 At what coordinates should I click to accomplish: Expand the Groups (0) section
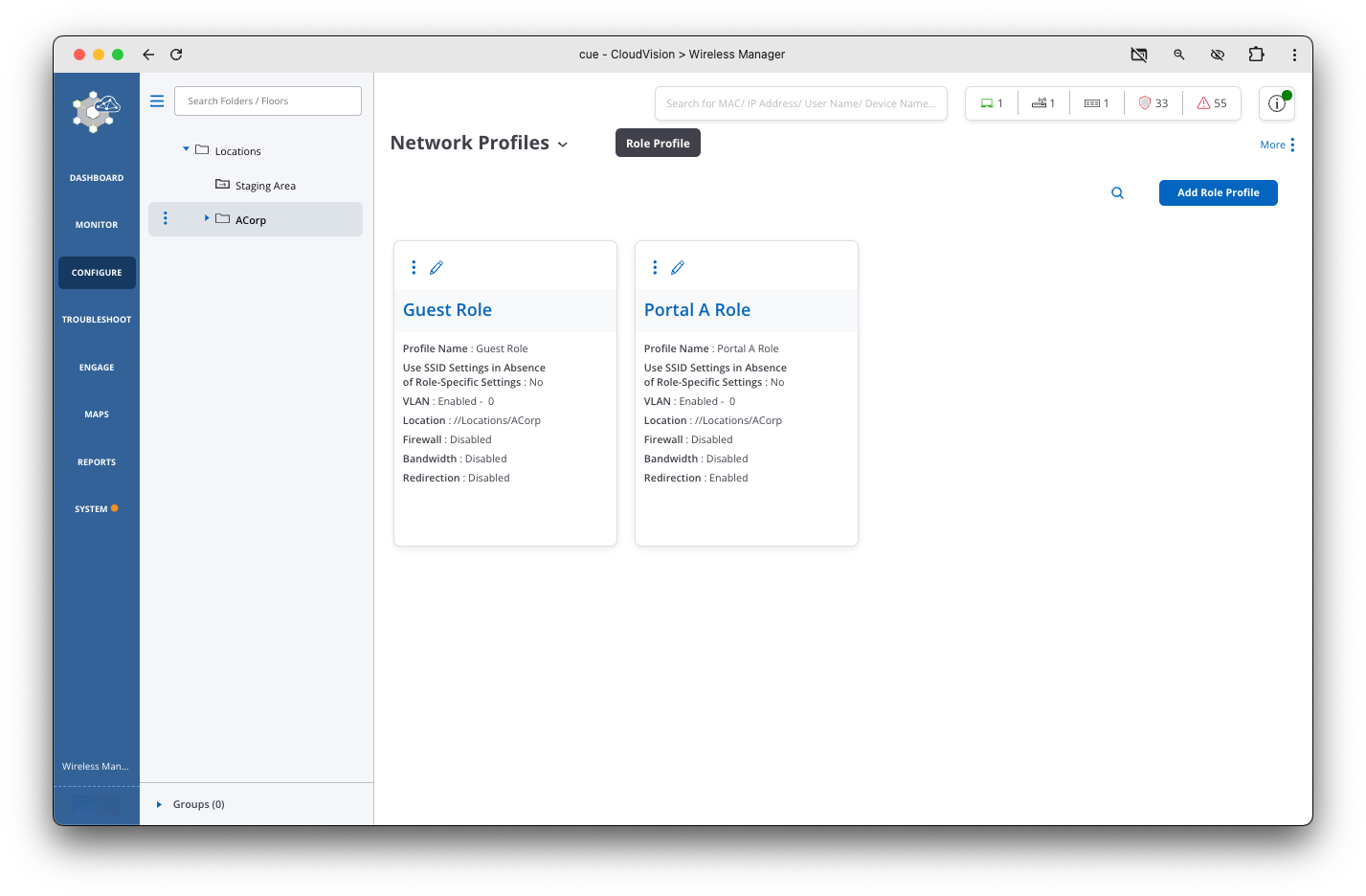pyautogui.click(x=160, y=805)
